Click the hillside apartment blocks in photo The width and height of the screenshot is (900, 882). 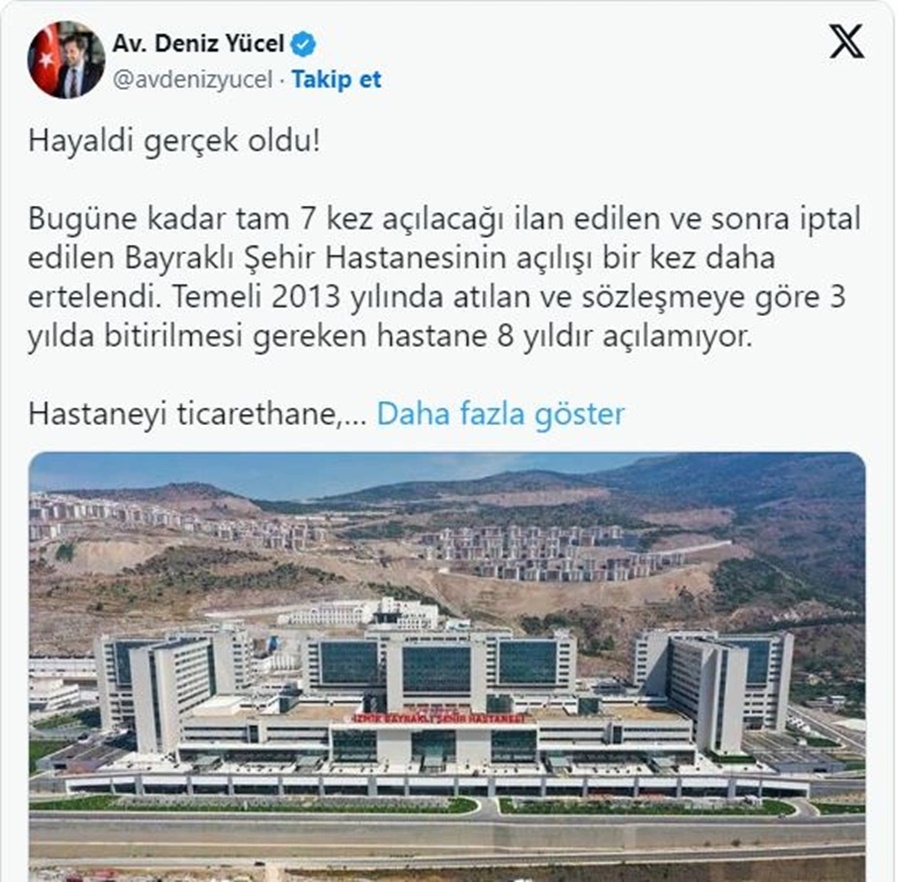point(551,552)
